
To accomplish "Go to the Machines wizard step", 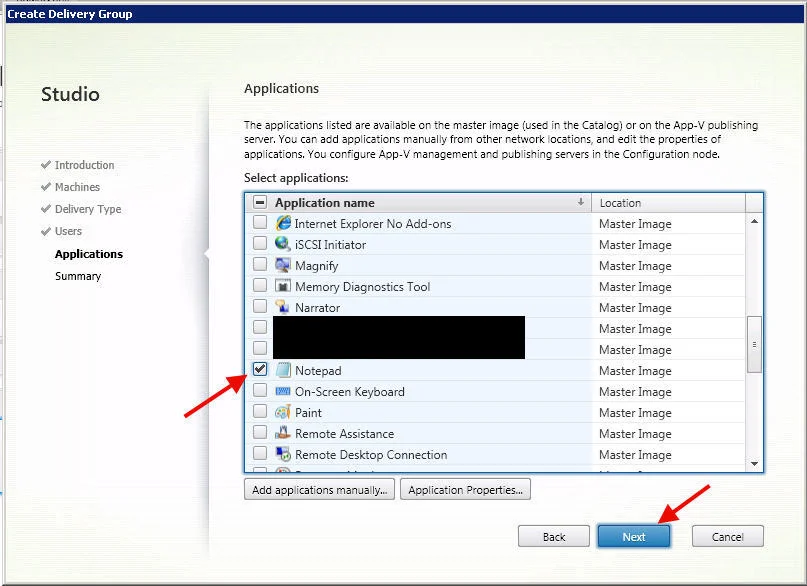I will tap(77, 187).
